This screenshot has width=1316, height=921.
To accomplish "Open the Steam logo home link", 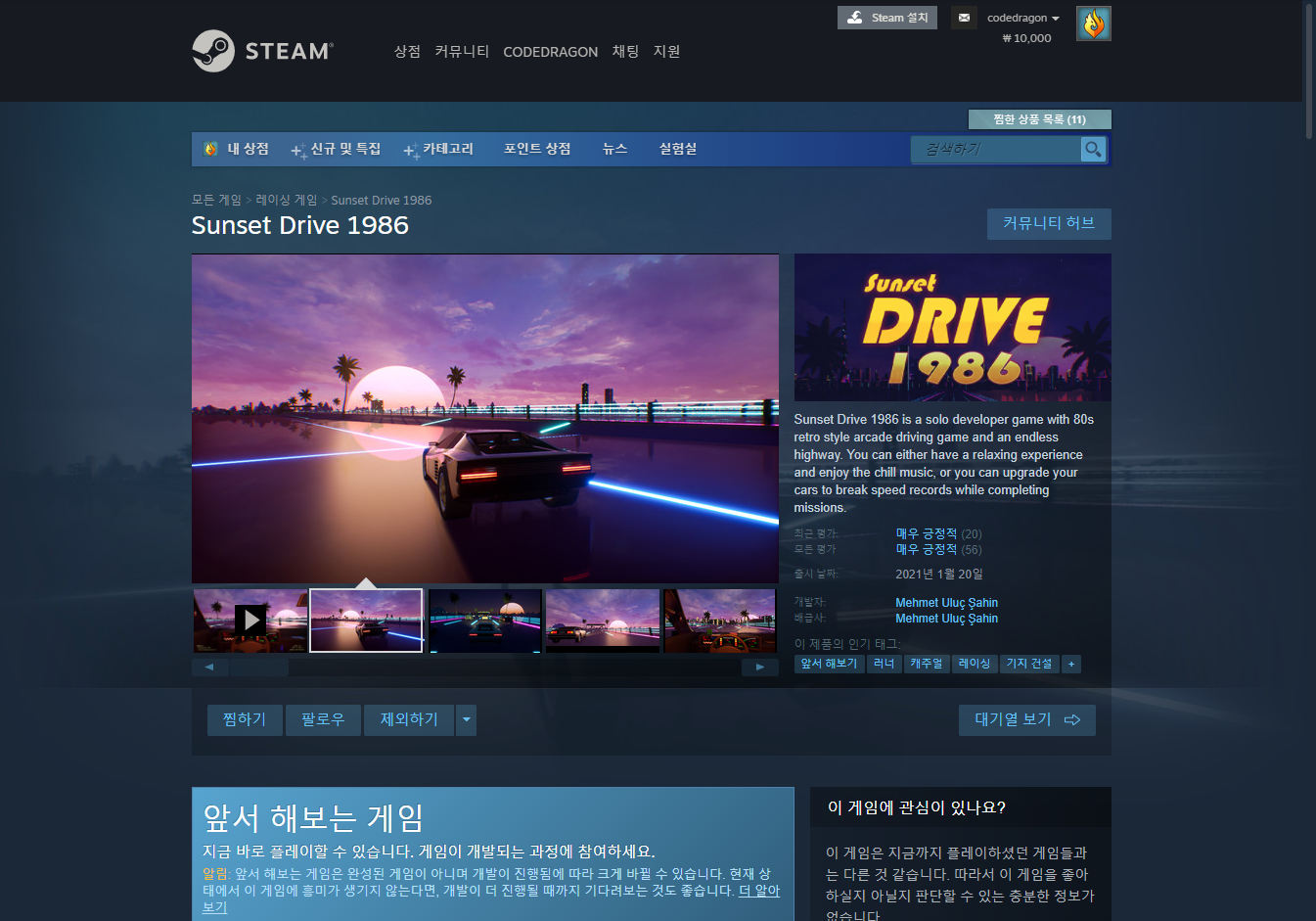I will [x=262, y=51].
